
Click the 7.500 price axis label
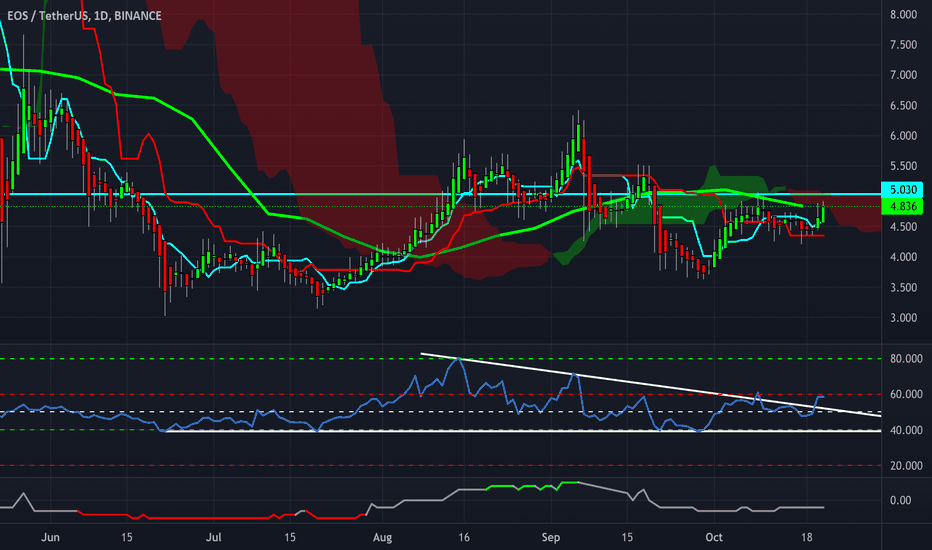coord(903,45)
